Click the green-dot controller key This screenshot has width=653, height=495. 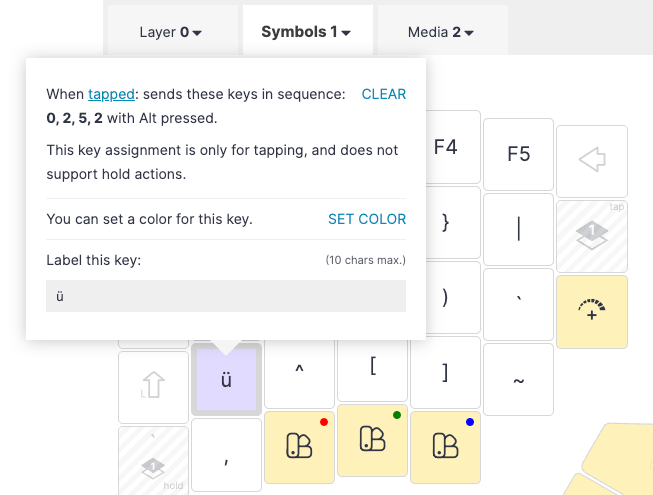coord(372,440)
